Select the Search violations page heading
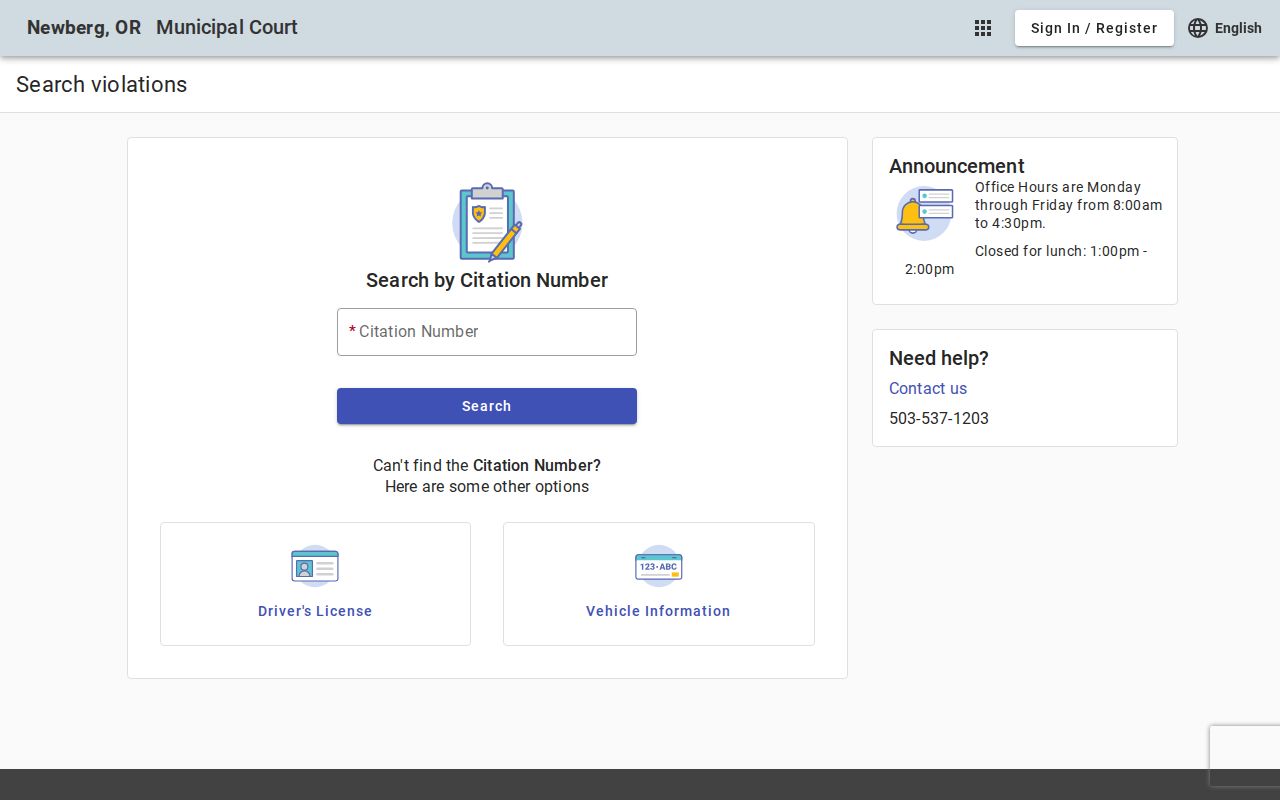The height and width of the screenshot is (800, 1280). [x=102, y=85]
